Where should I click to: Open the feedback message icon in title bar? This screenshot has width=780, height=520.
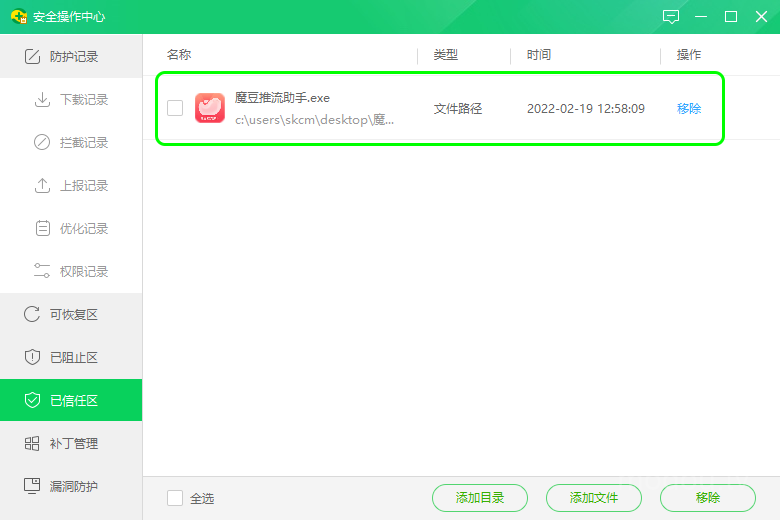click(671, 17)
